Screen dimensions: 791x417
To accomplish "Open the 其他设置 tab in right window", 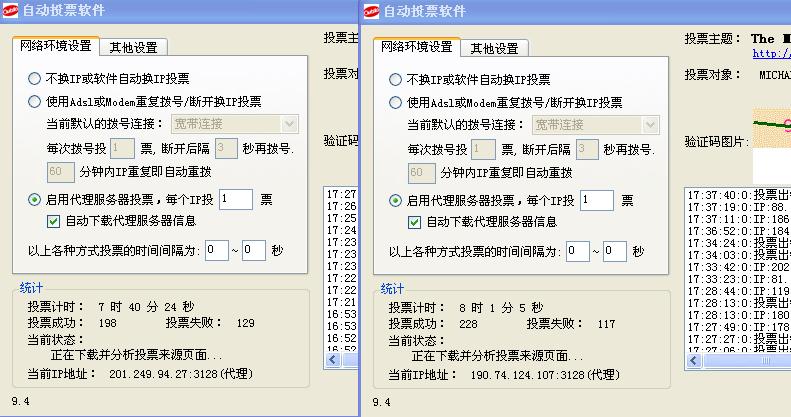I will point(494,48).
